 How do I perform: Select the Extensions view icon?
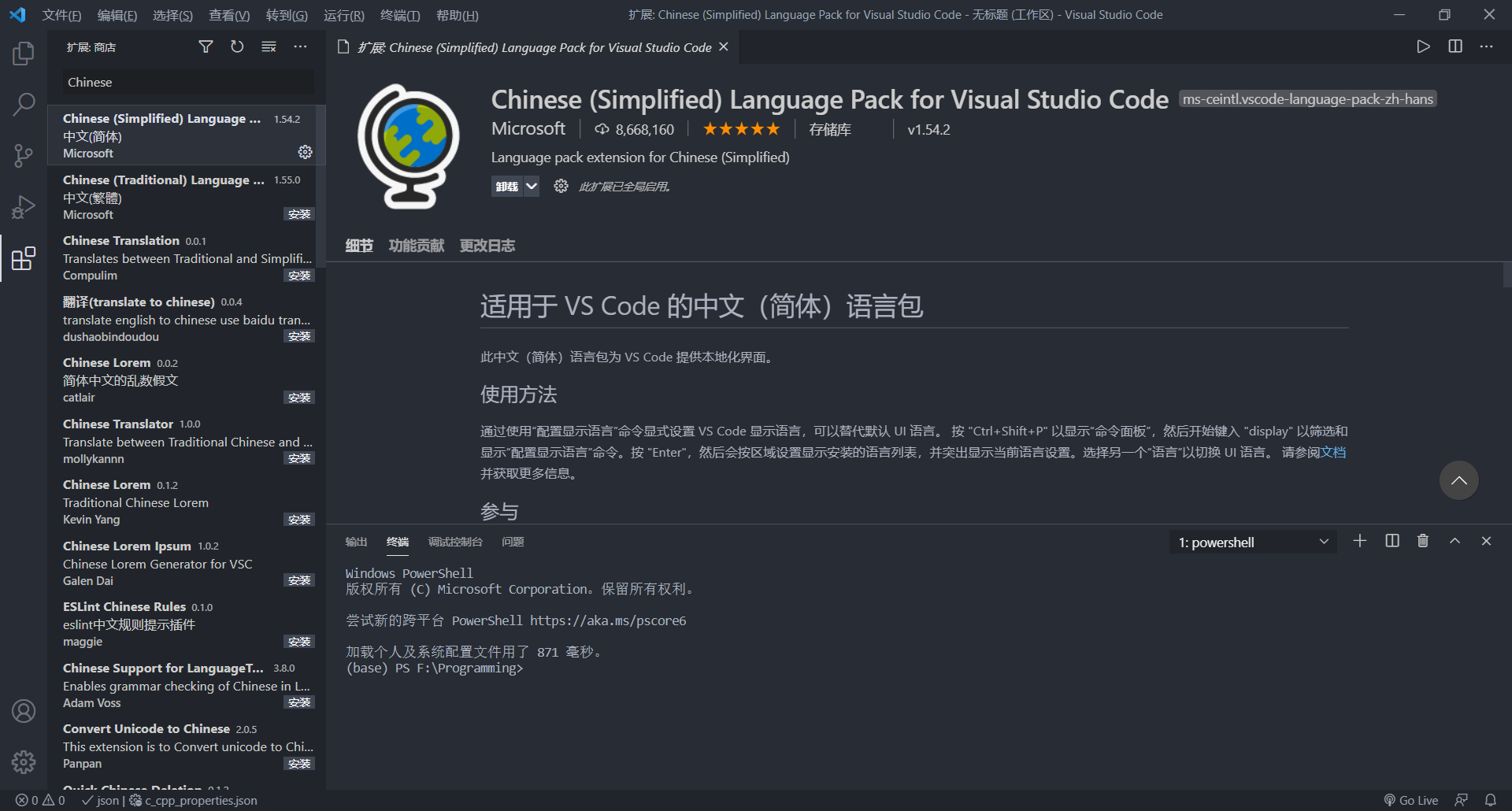pyautogui.click(x=24, y=257)
